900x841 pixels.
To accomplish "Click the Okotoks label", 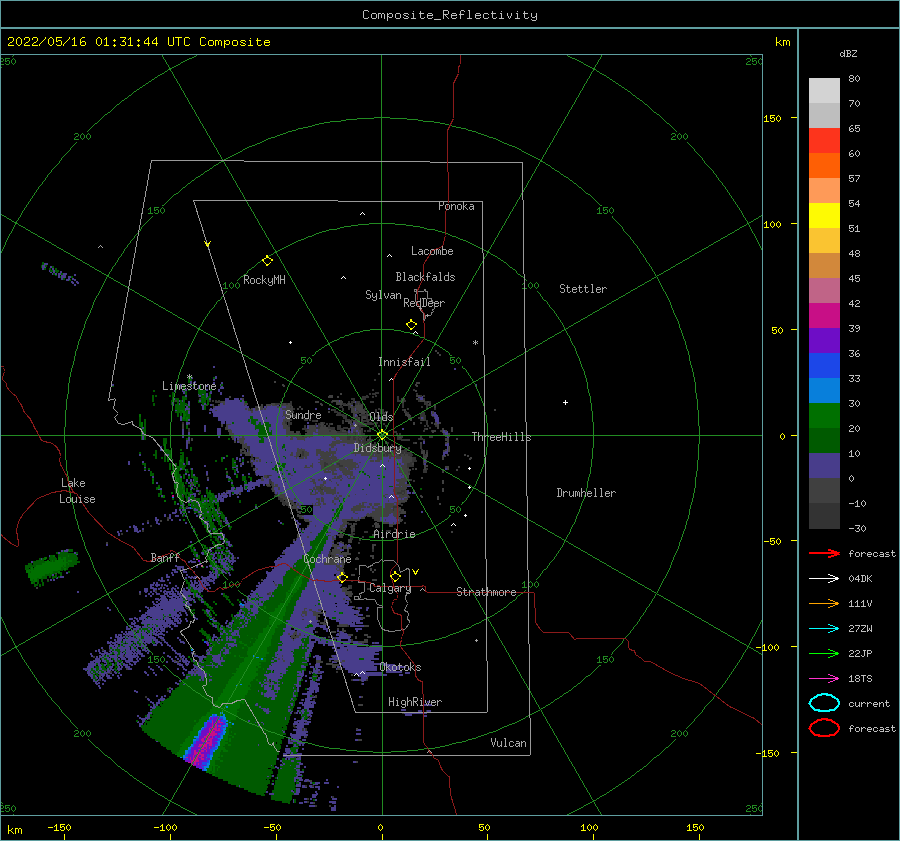I will pyautogui.click(x=400, y=667).
